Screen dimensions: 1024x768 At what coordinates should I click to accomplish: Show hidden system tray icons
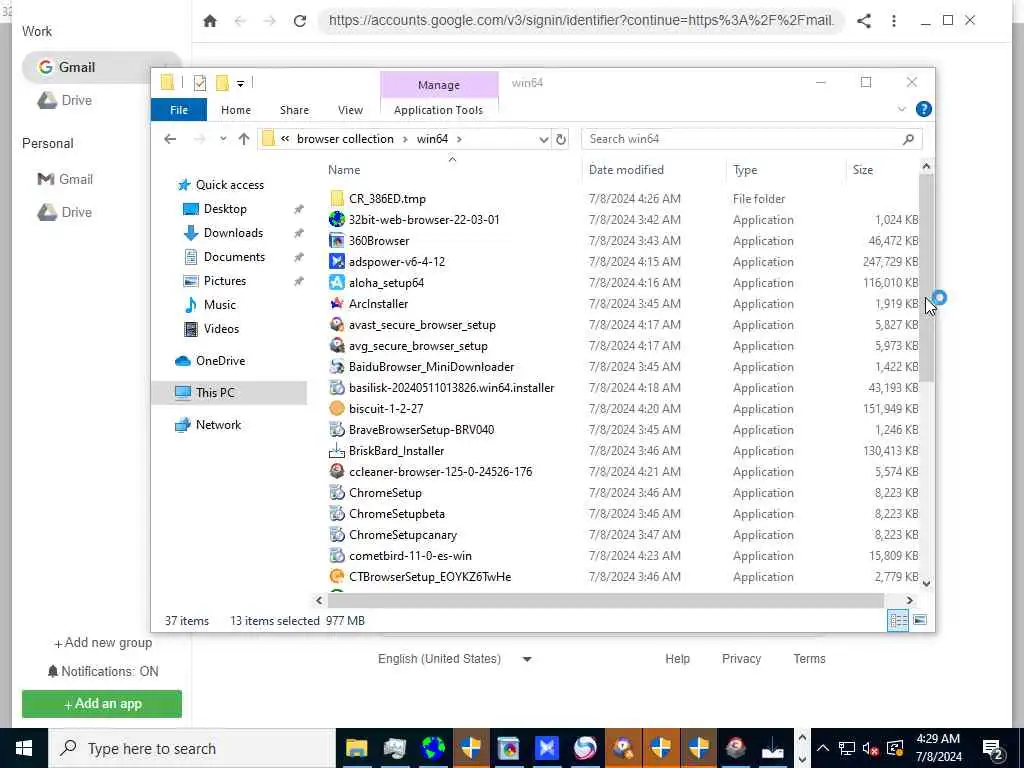[x=823, y=748]
